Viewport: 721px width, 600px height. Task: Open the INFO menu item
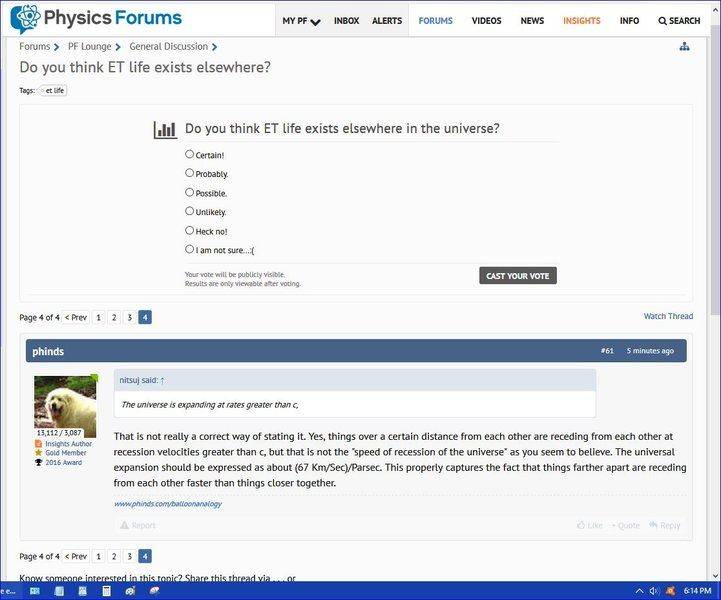[x=629, y=21]
